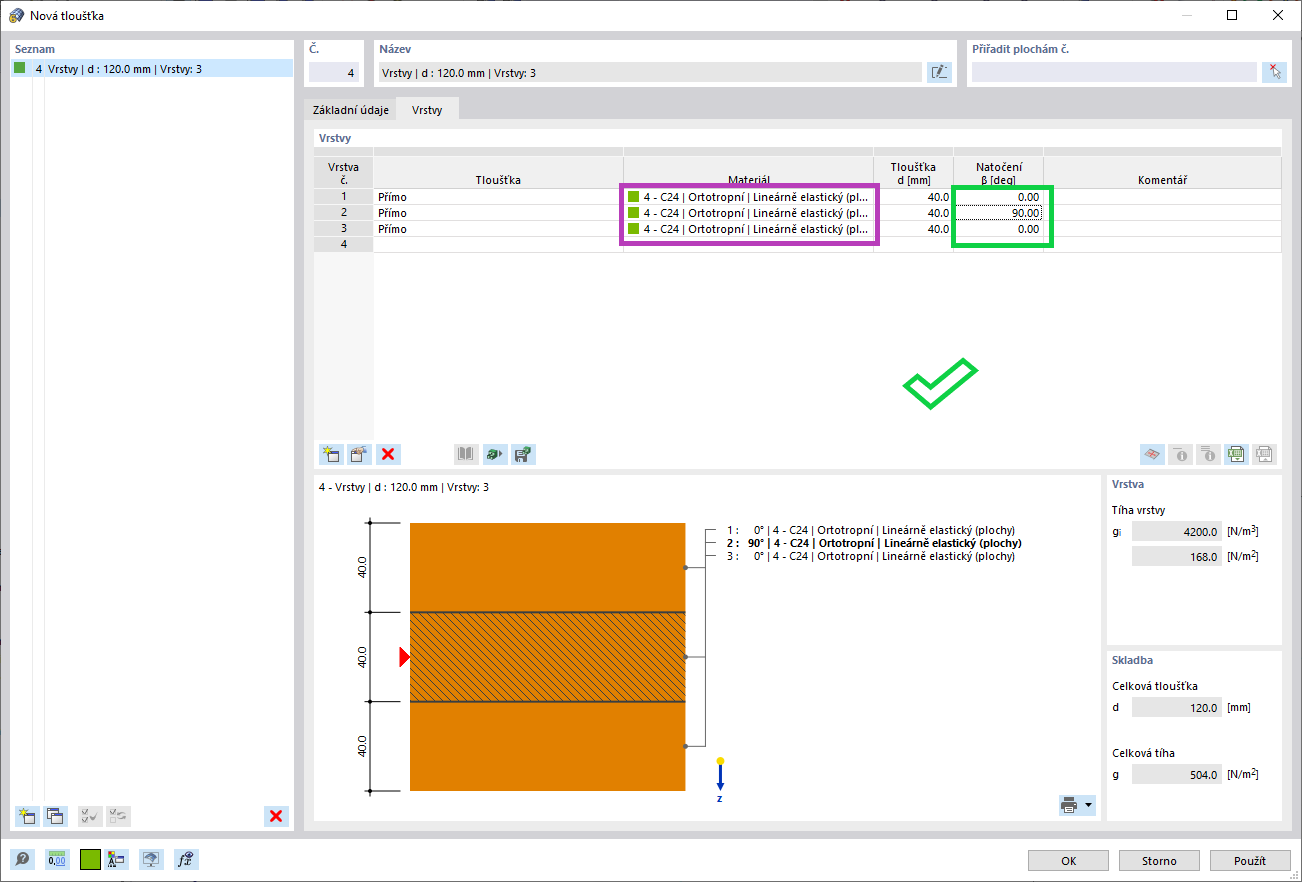
Task: Click the Materiál column header
Action: pyautogui.click(x=748, y=173)
